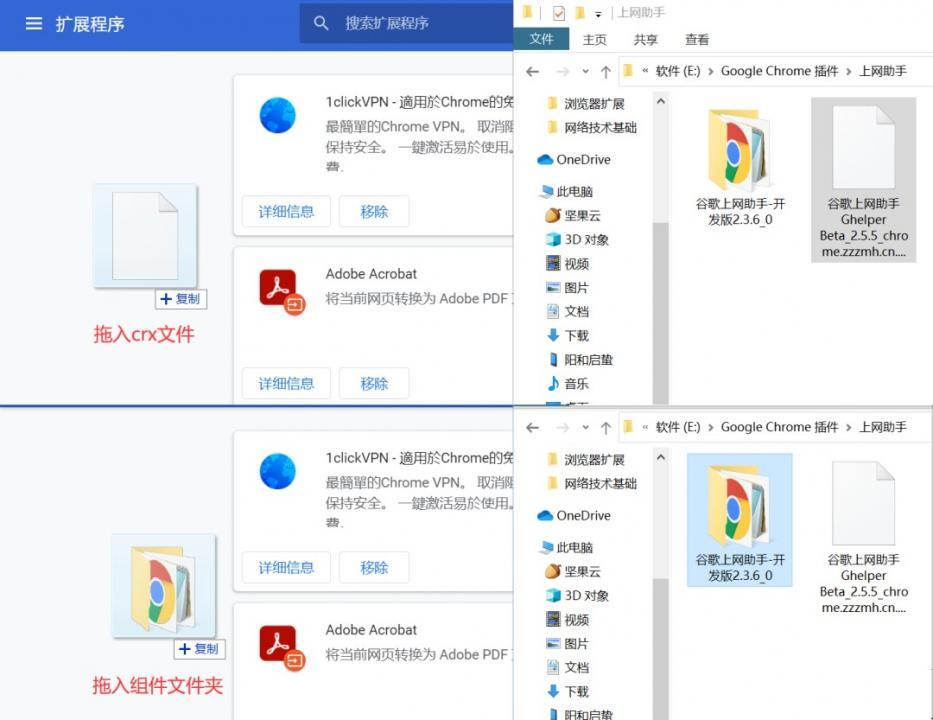
Task: Open 视频 in the lower Explorer tree
Action: pos(568,619)
